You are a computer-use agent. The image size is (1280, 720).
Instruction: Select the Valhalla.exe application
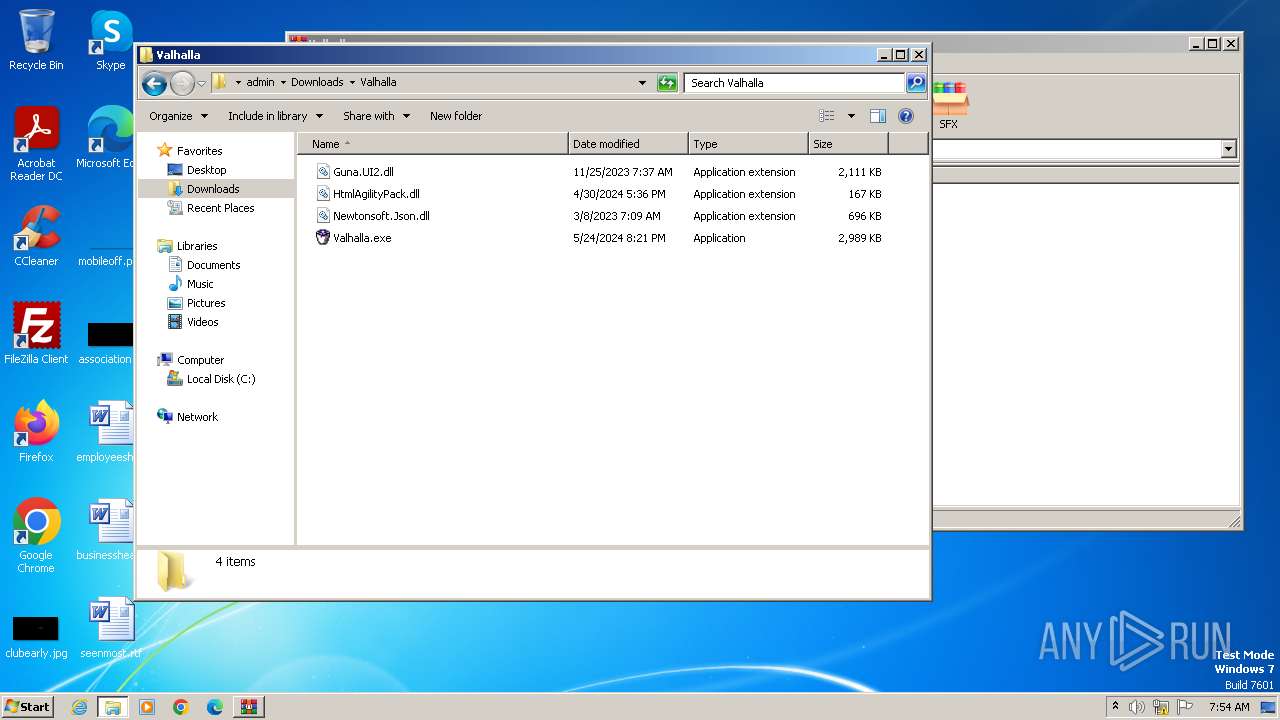(362, 238)
